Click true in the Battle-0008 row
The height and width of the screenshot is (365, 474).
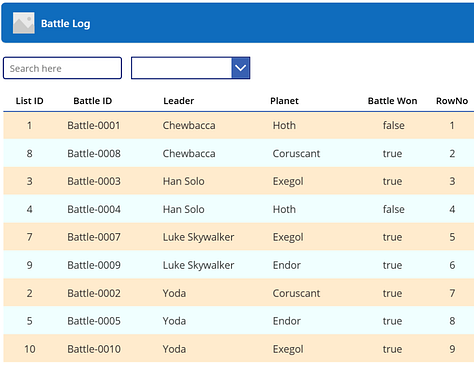coord(392,153)
